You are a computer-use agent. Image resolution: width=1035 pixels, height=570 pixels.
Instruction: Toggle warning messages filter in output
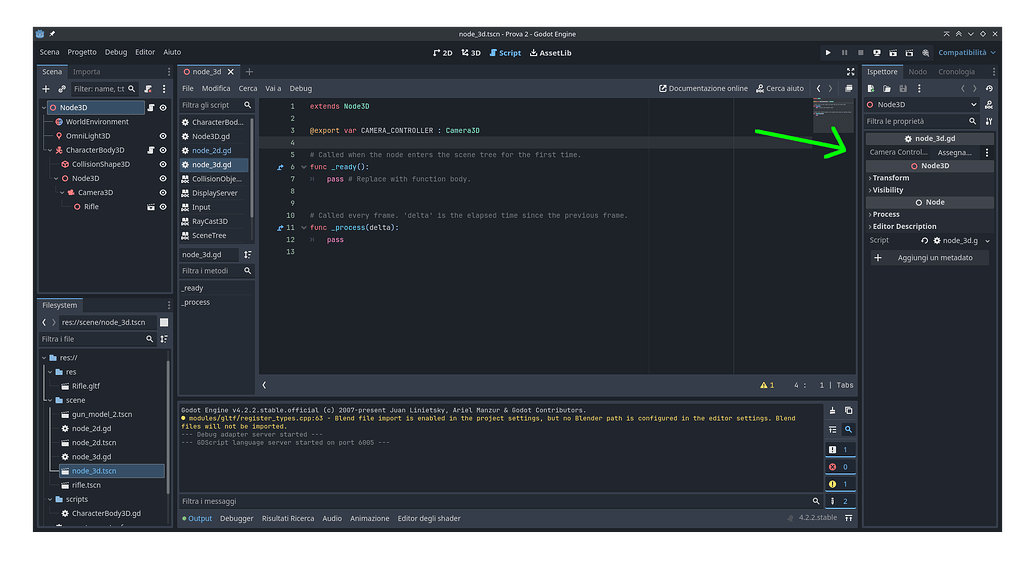(x=840, y=484)
